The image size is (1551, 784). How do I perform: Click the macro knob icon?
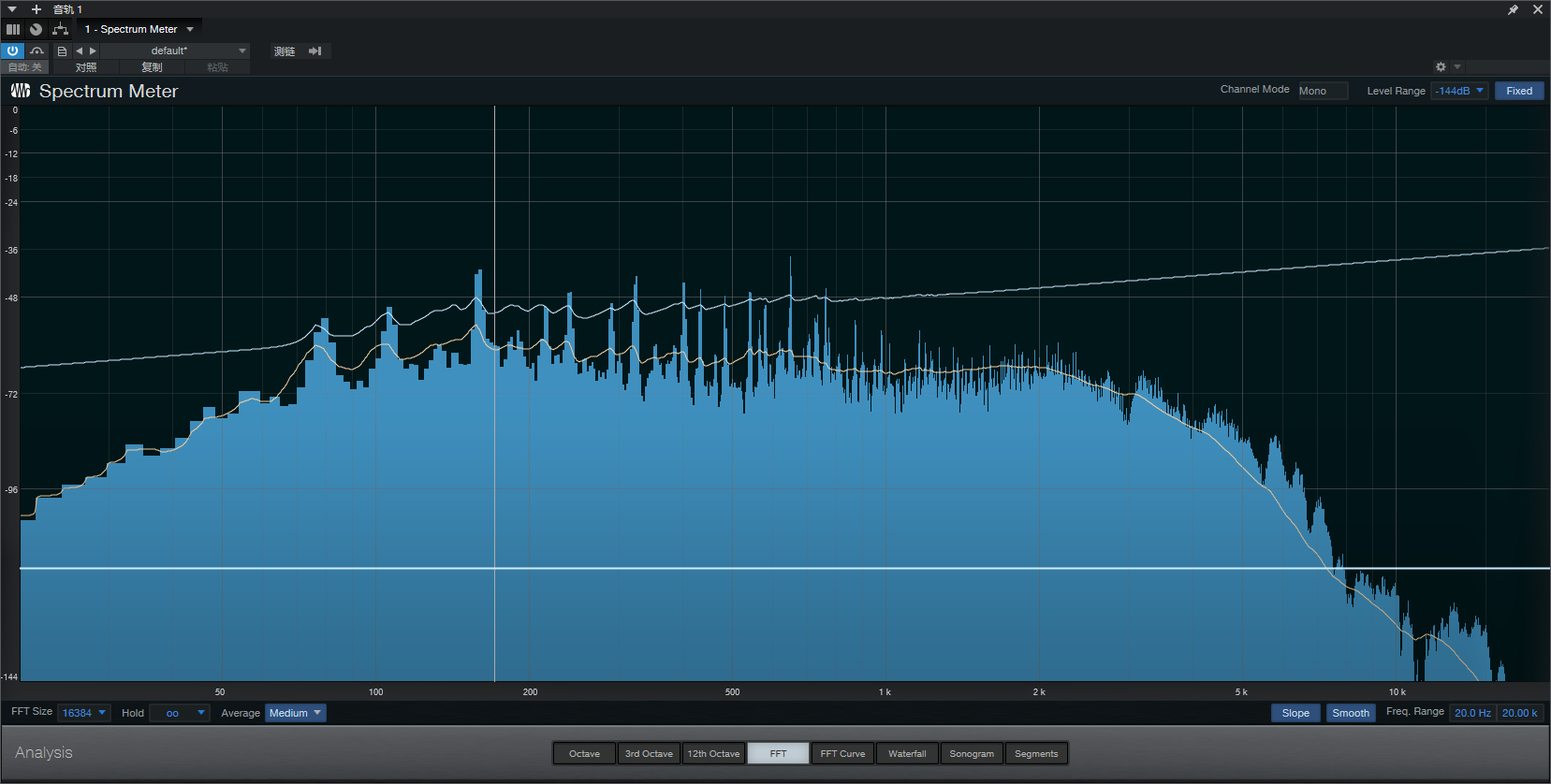pyautogui.click(x=36, y=29)
